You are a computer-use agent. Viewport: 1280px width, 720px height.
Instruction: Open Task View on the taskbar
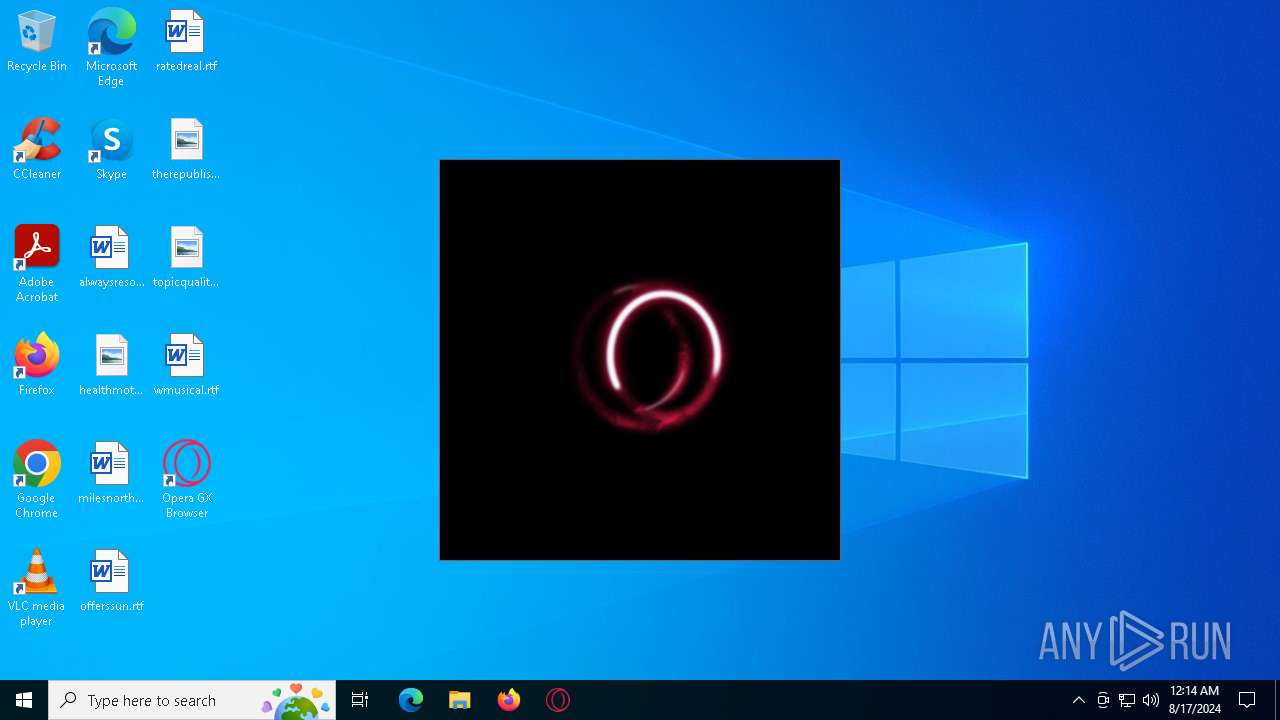(360, 700)
